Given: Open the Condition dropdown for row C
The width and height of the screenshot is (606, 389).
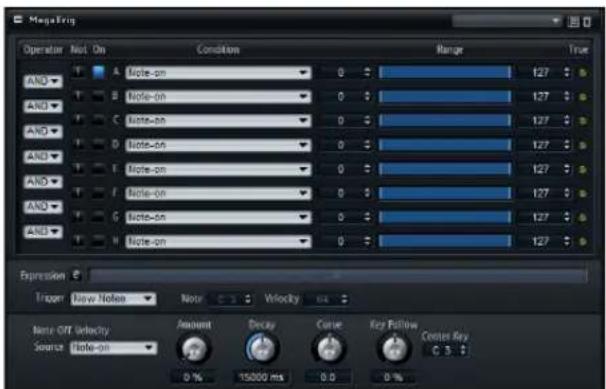Looking at the screenshot, I should pos(218,121).
